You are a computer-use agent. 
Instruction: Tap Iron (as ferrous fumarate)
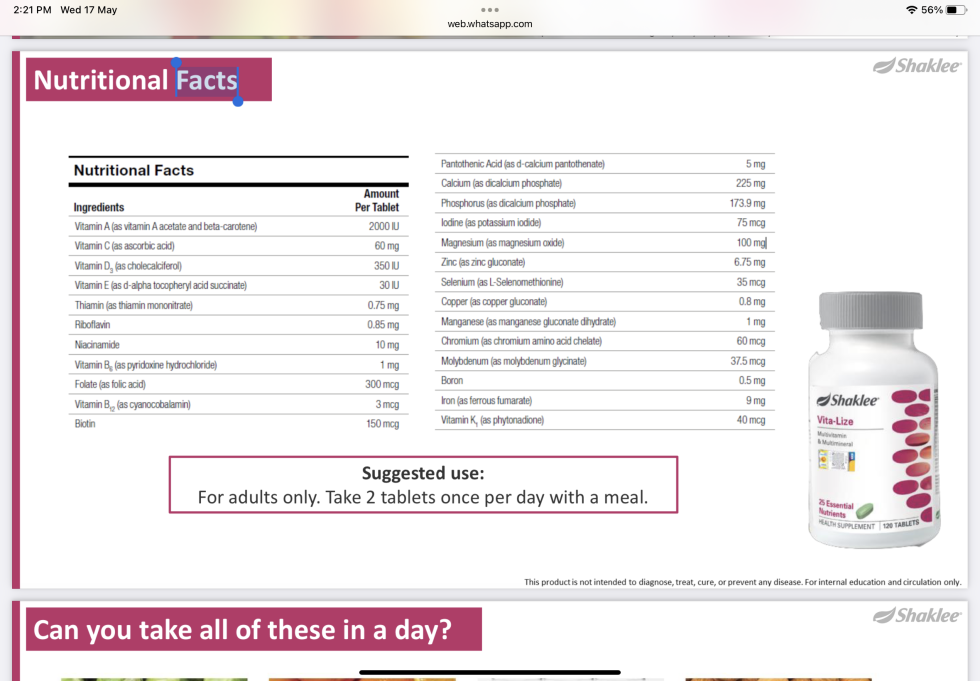pyautogui.click(x=486, y=400)
